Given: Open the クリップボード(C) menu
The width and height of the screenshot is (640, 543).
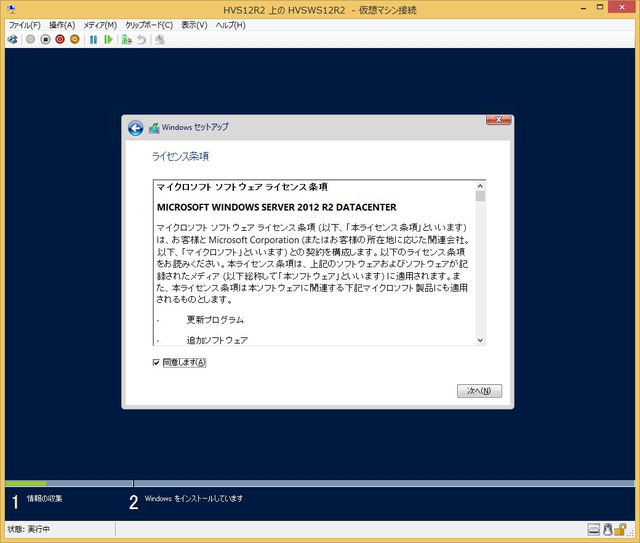Looking at the screenshot, I should tap(149, 25).
